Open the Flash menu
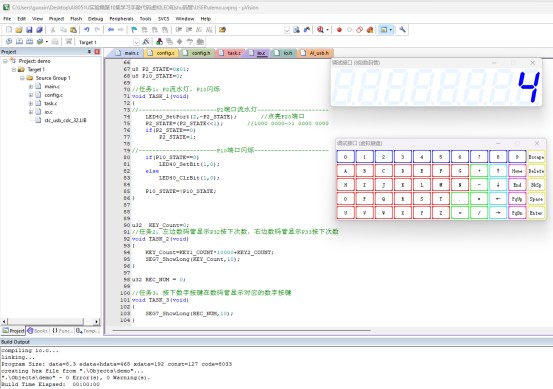 (x=76, y=19)
